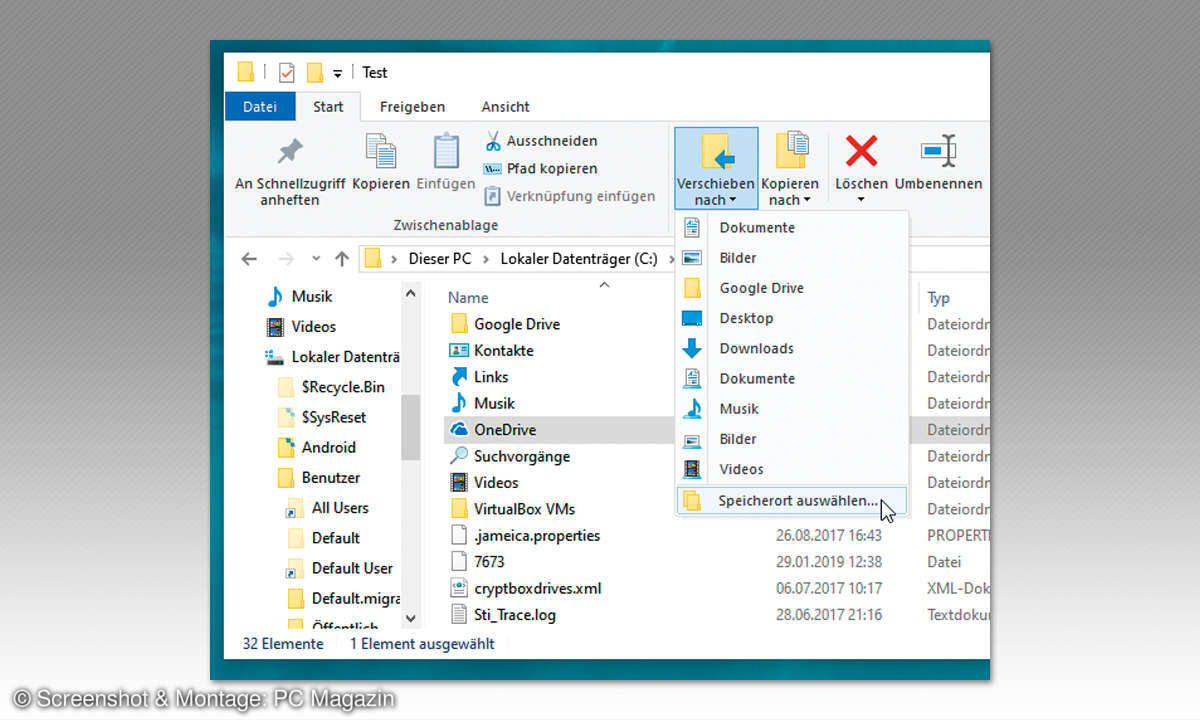Viewport: 1200px width, 720px height.
Task: Select Videos in navigation pane
Action: [x=301, y=327]
